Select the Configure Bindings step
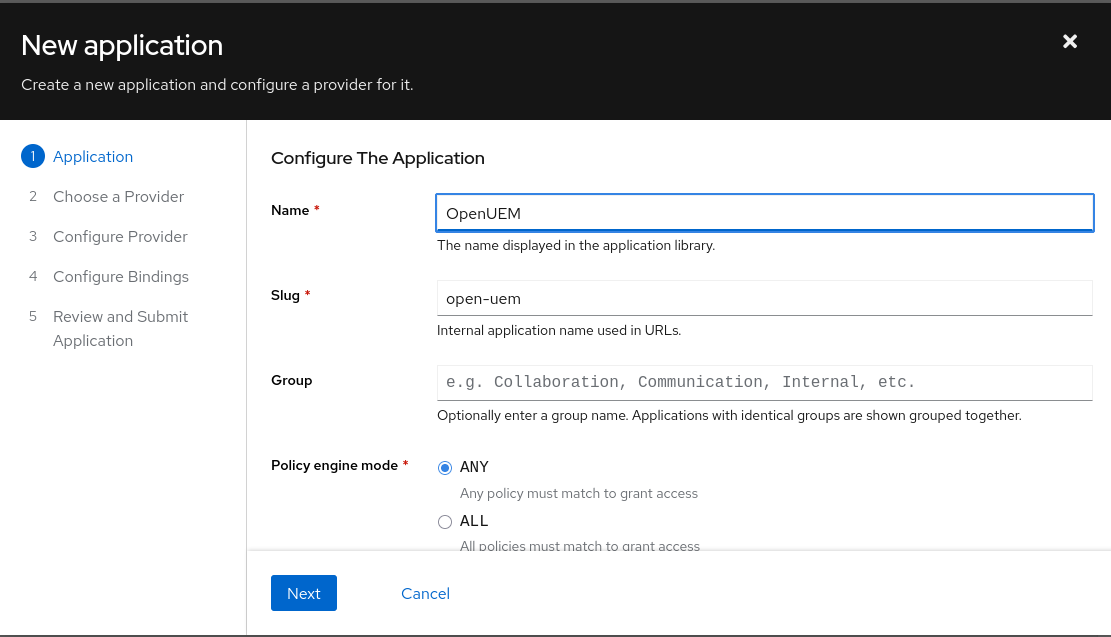The width and height of the screenshot is (1111, 637). 120,276
